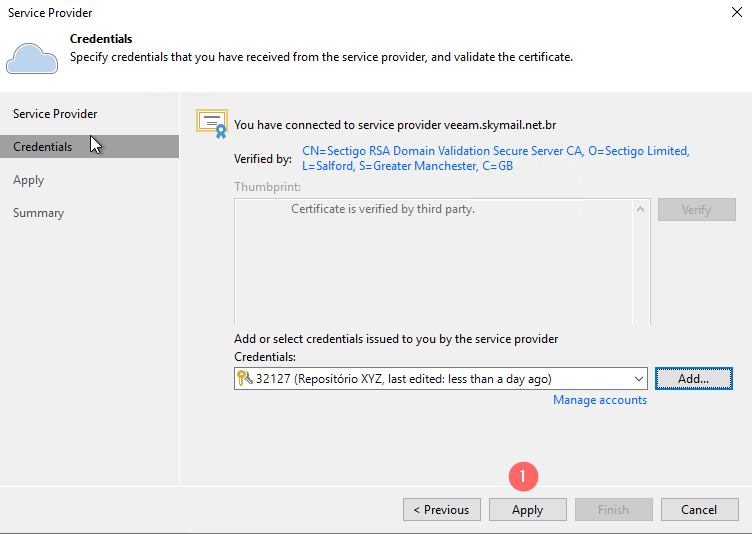Click inside the Thumbprint text area

click(x=434, y=262)
